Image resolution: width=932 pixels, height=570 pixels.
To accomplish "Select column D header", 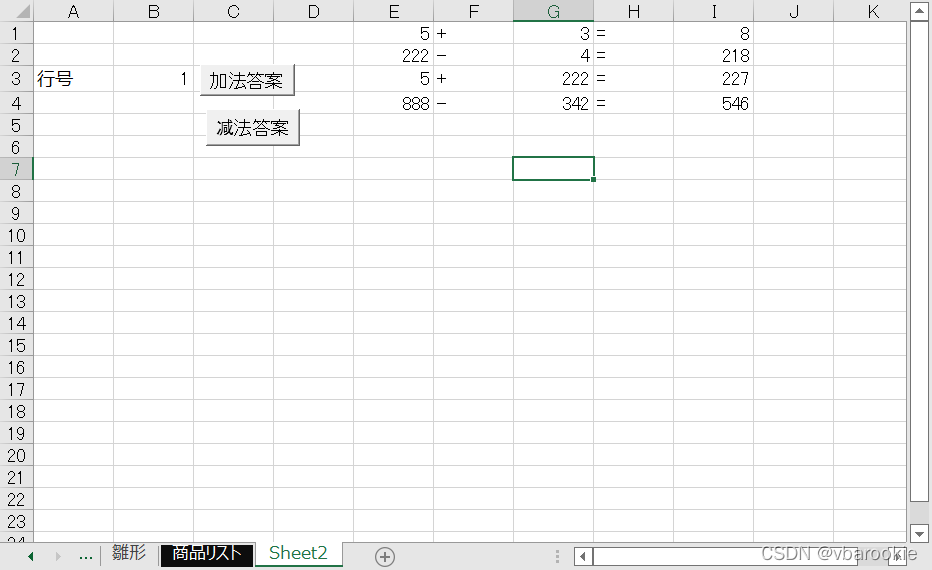I will [313, 11].
